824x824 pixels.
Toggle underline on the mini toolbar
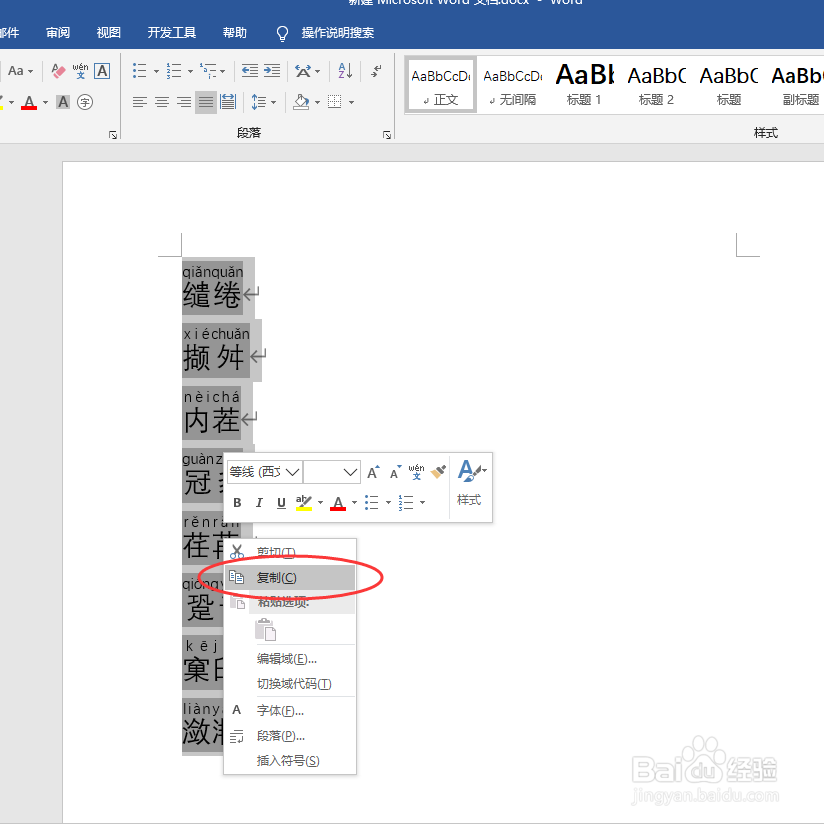tap(281, 501)
